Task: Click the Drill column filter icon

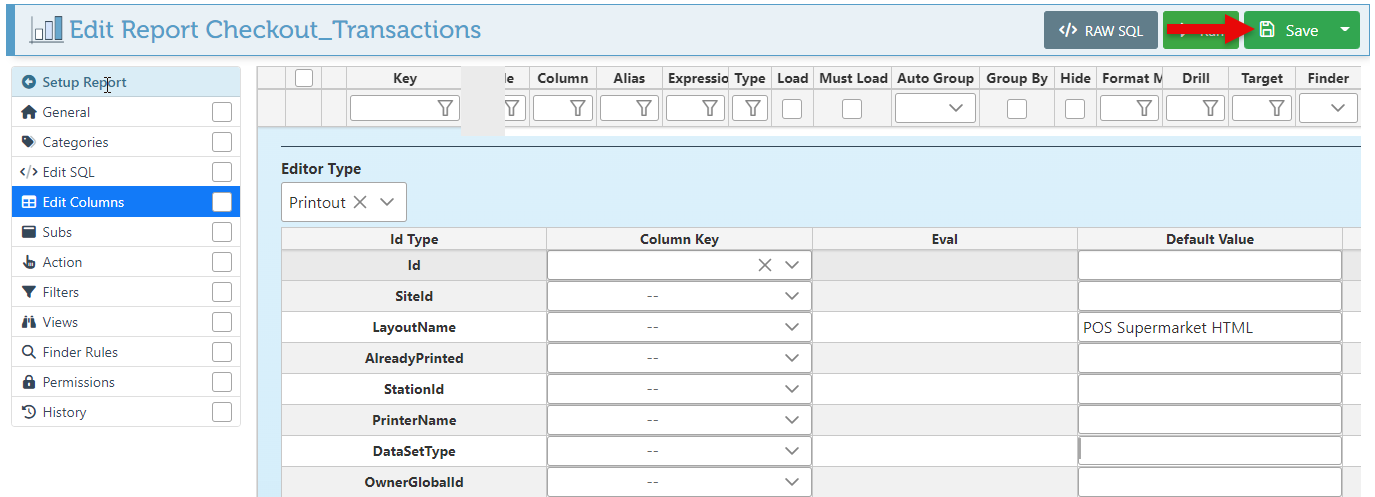Action: [x=1210, y=108]
